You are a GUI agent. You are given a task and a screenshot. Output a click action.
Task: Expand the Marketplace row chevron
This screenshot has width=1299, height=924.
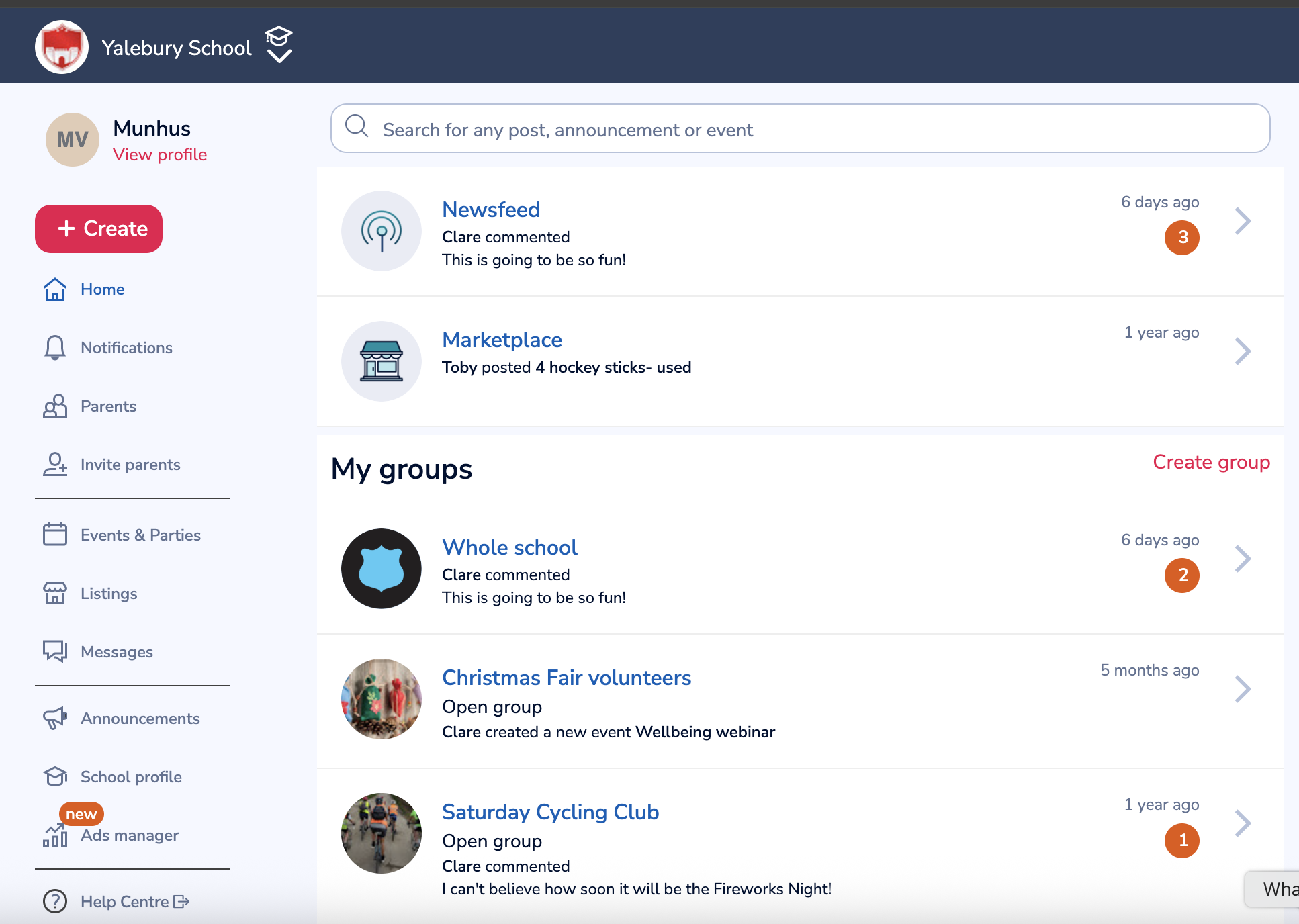click(x=1243, y=351)
